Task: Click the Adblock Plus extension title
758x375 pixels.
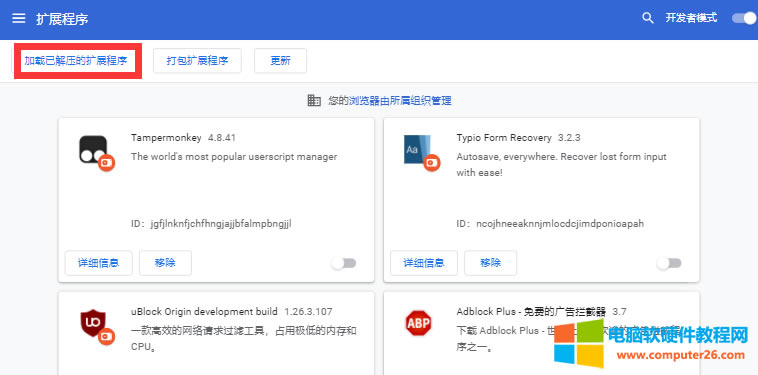Action: 531,311
